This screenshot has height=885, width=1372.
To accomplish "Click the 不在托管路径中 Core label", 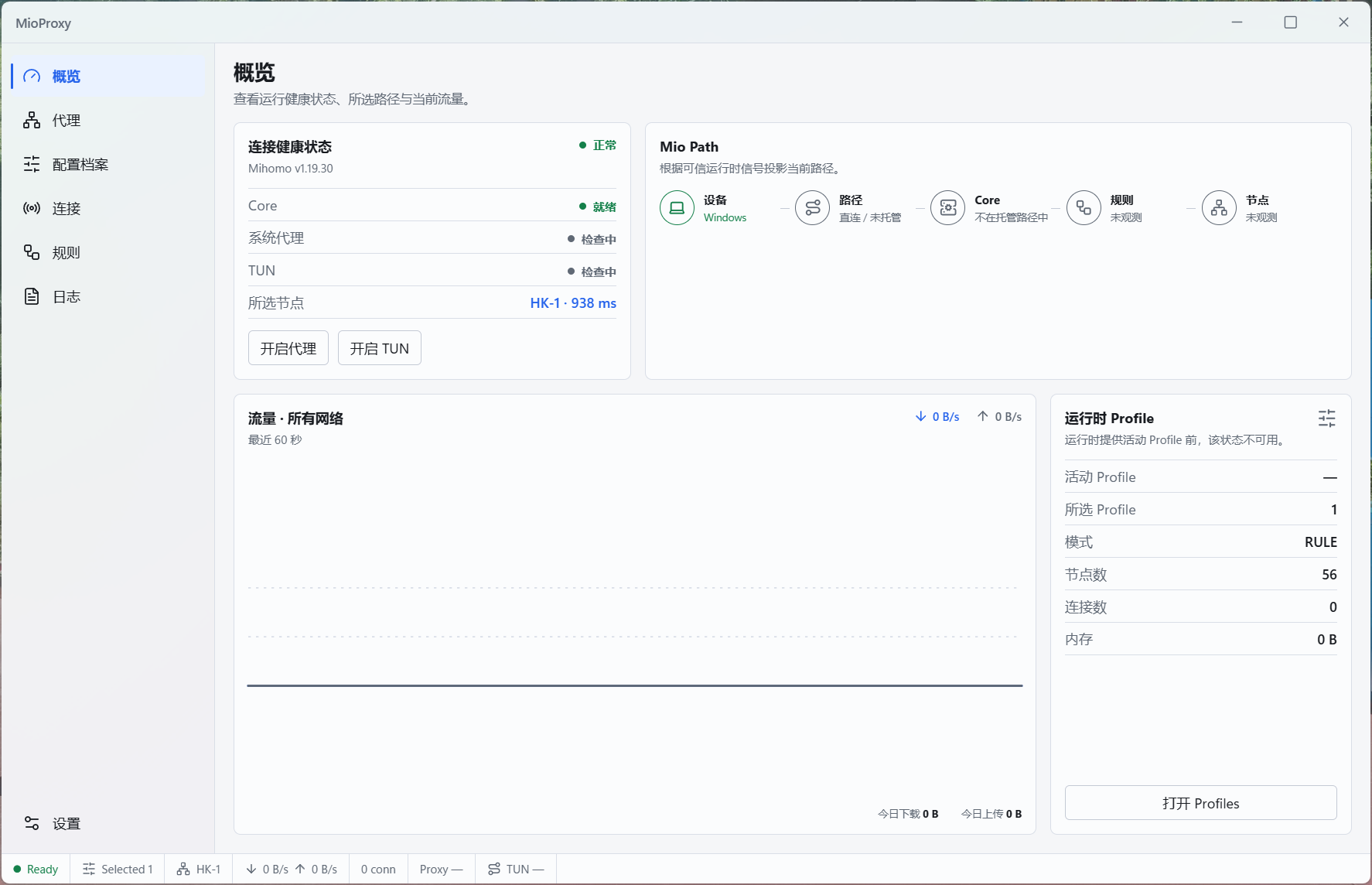I will pos(1012,217).
